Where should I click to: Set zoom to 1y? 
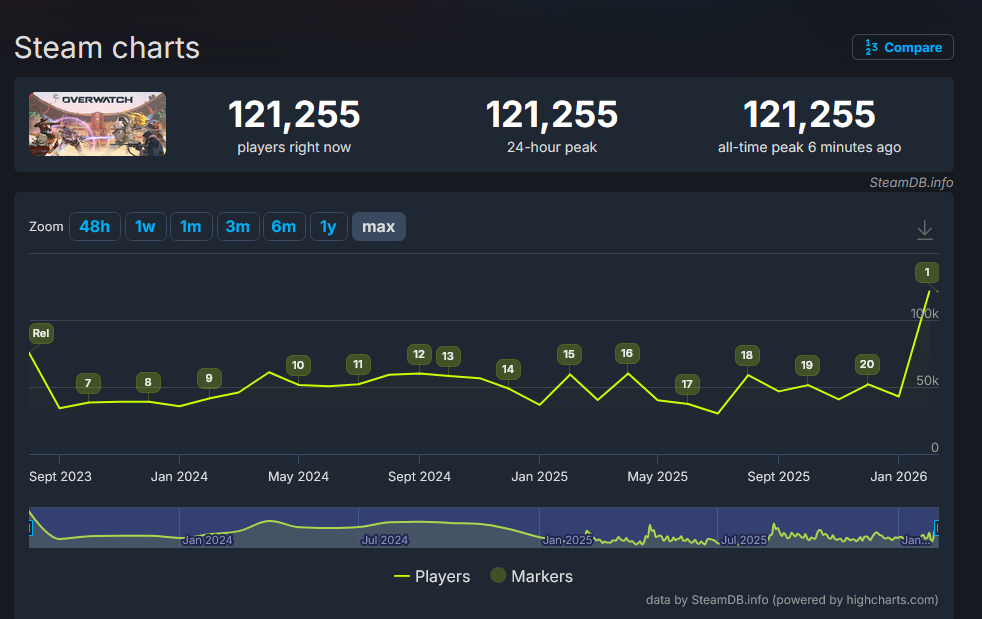[x=328, y=227]
